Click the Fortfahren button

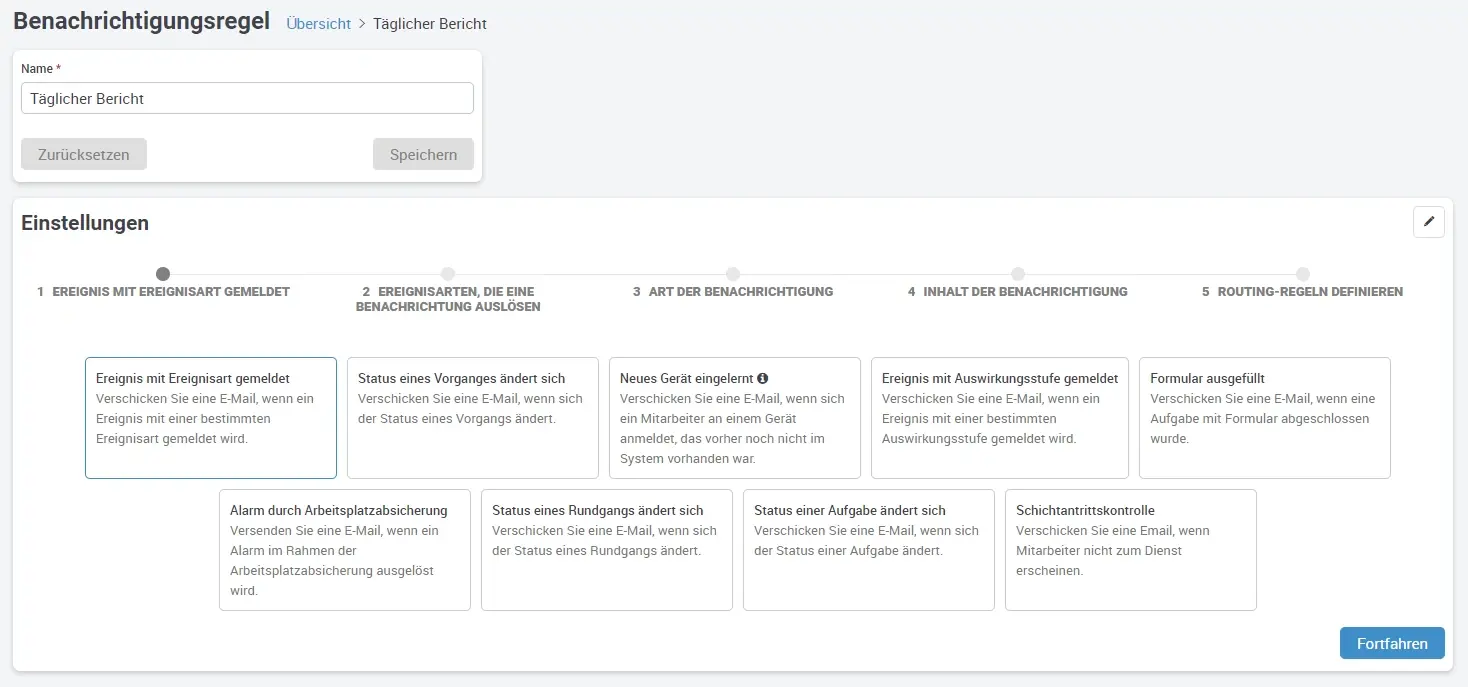tap(1391, 643)
